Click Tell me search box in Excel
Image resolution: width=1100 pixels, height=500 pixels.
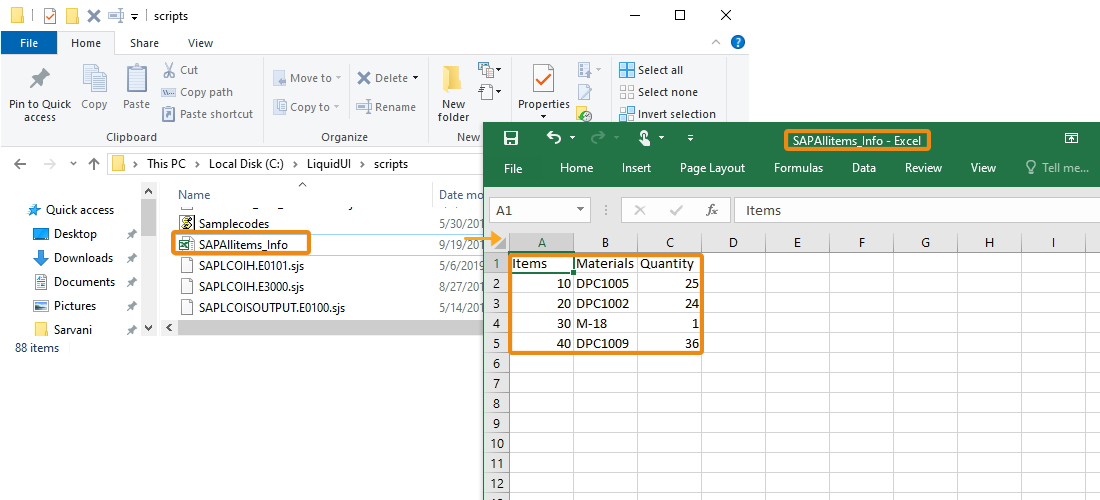1058,168
